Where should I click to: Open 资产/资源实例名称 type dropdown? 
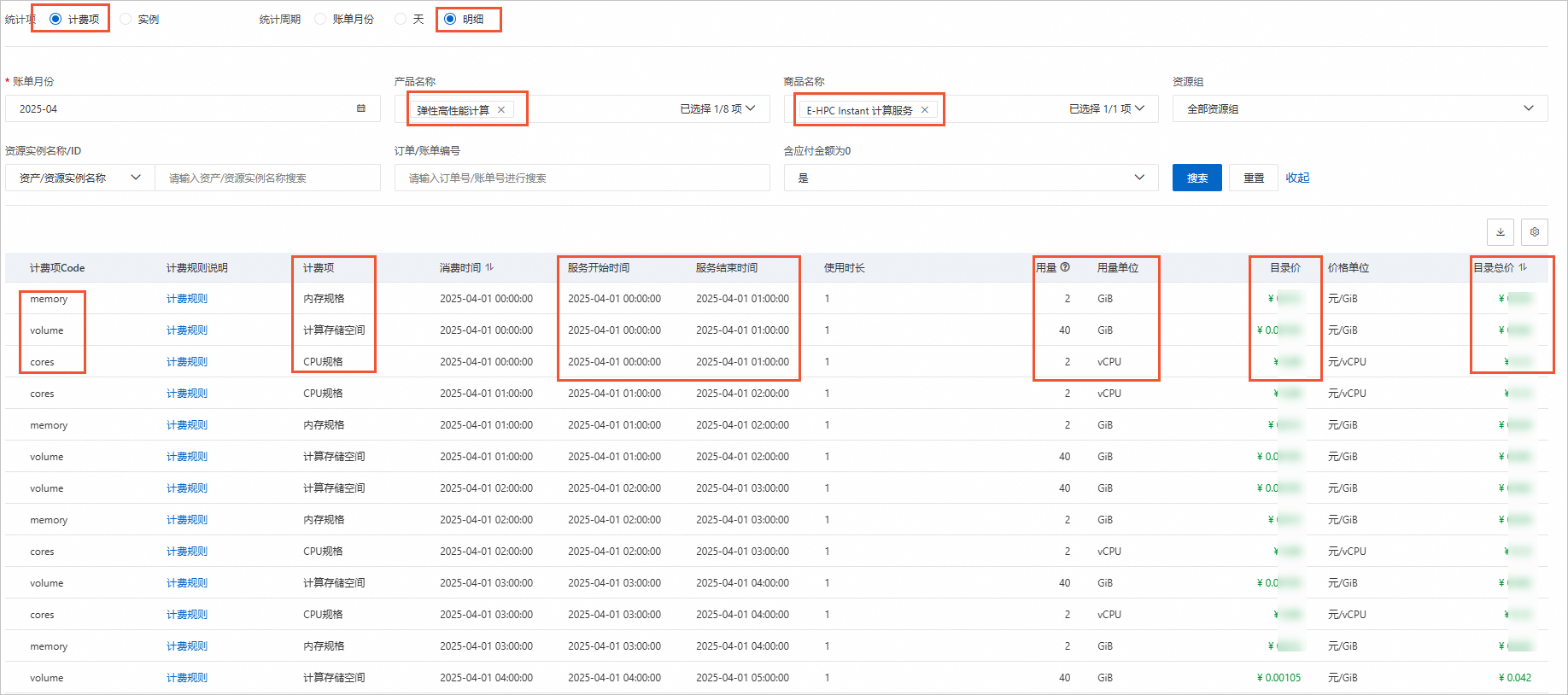pos(80,178)
